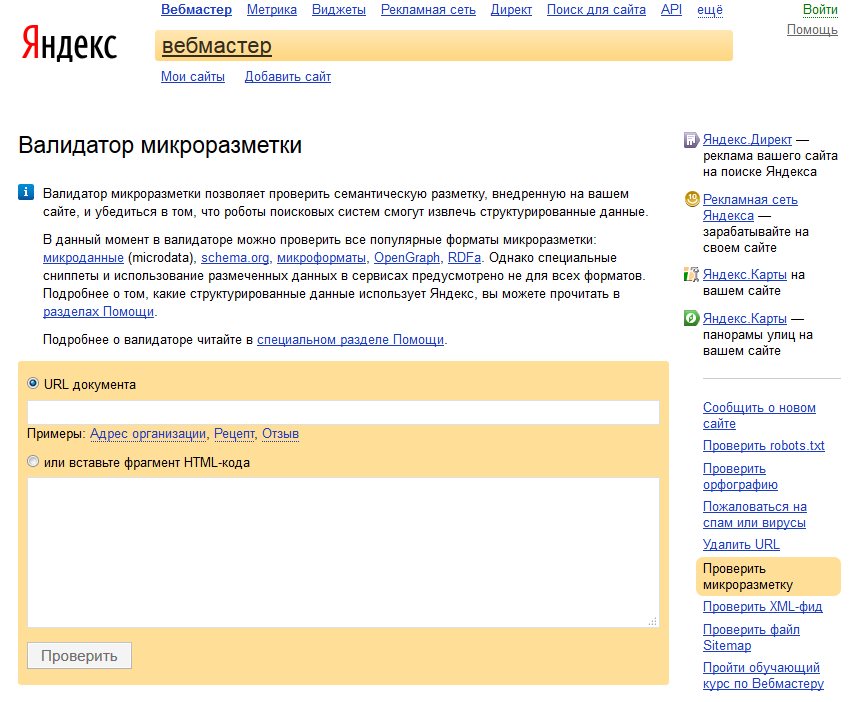The height and width of the screenshot is (702, 855).
Task: Click the green panoramas Яндекс.Карты icon
Action: point(691,317)
